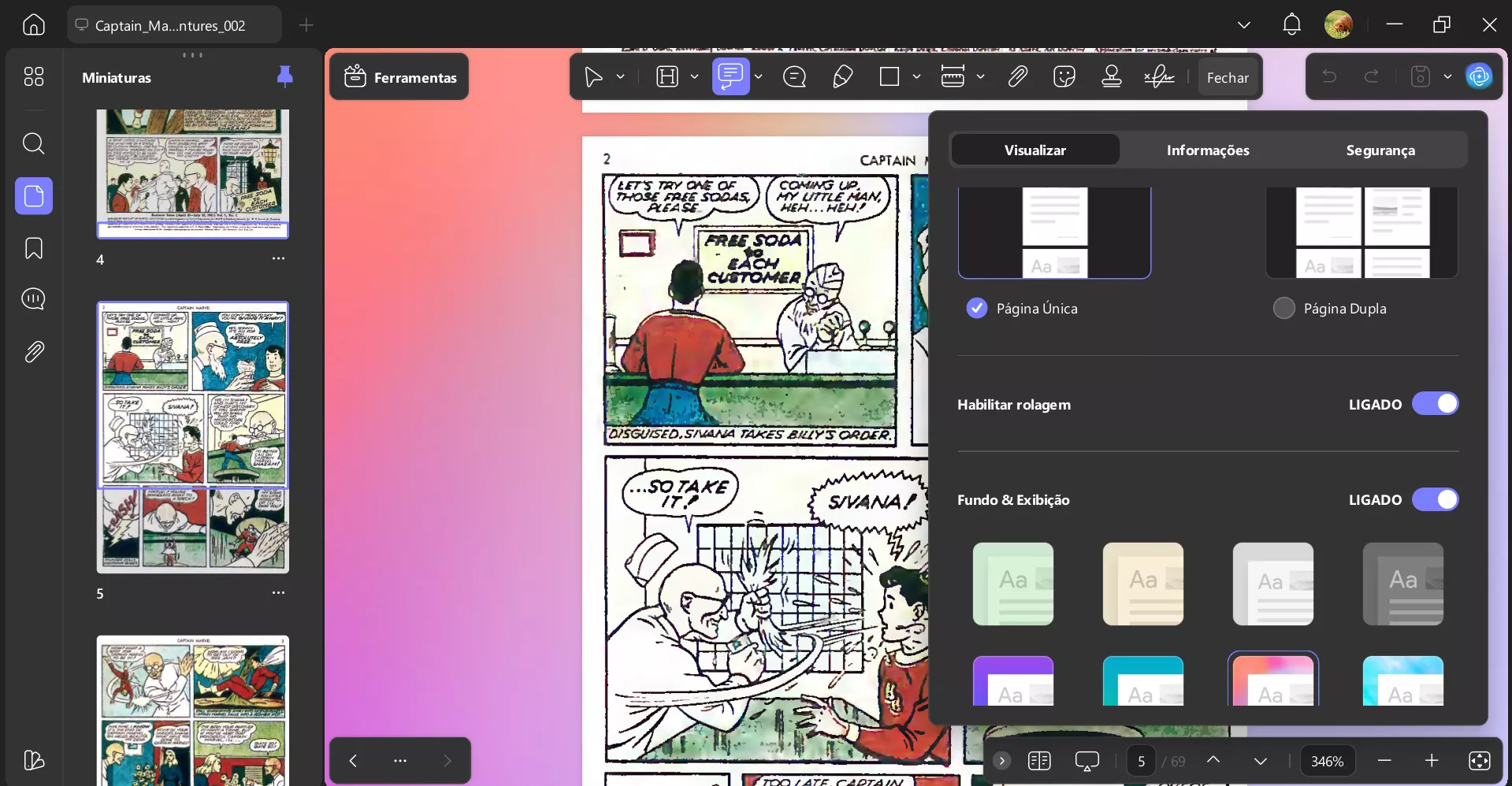Click the save icon
Screen dimensions: 1512x786
[x=1420, y=76]
